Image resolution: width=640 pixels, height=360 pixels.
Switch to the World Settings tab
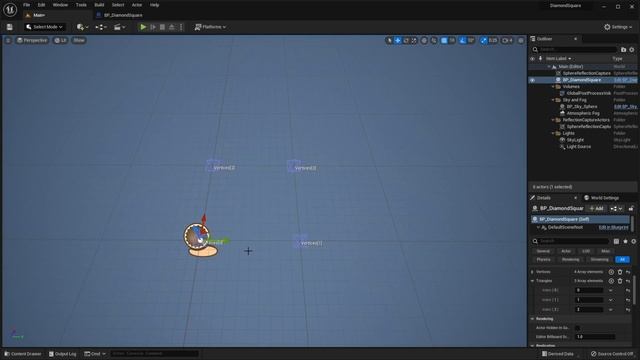click(601, 198)
